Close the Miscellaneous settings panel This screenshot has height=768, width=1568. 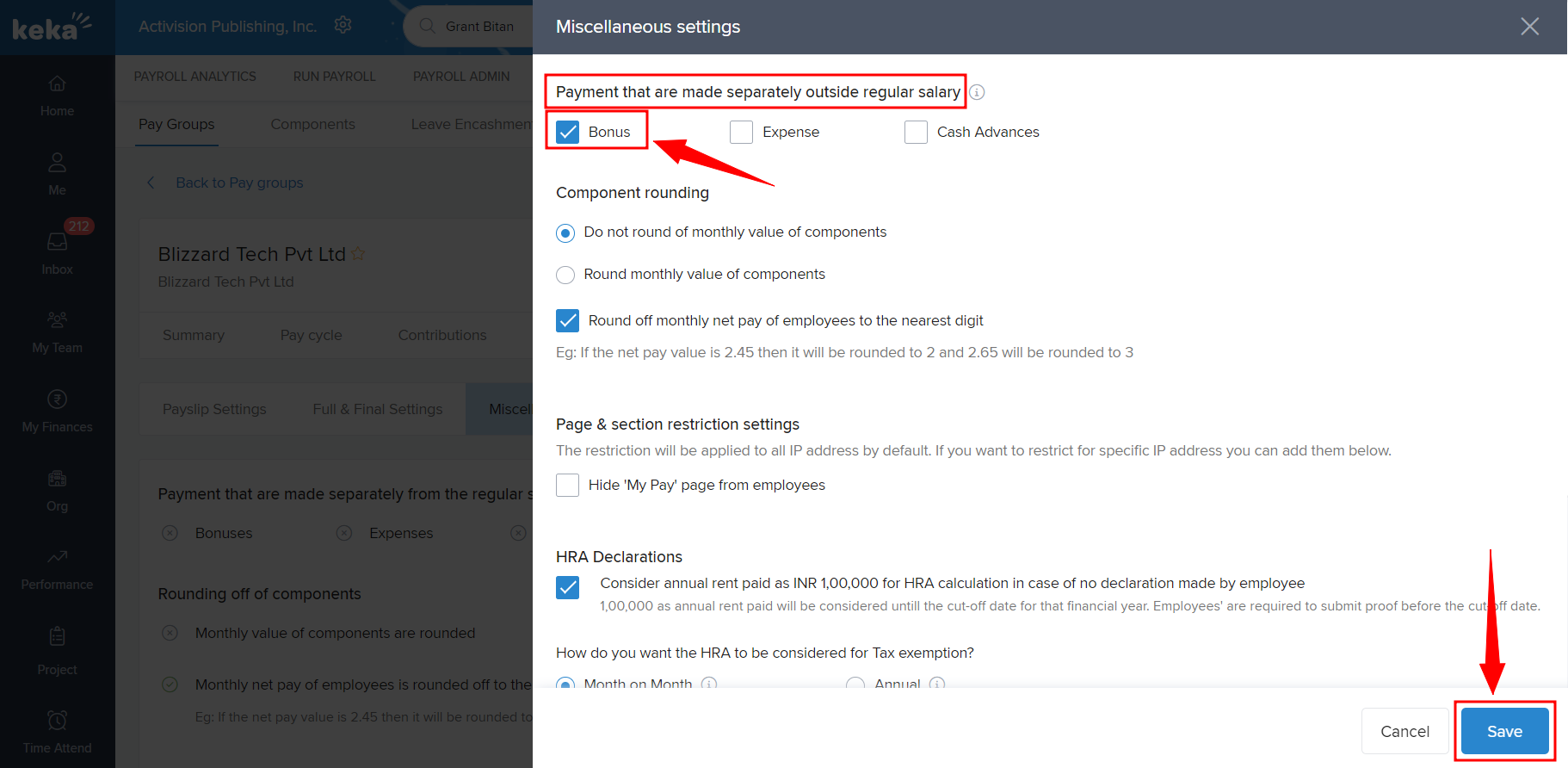(x=1529, y=27)
